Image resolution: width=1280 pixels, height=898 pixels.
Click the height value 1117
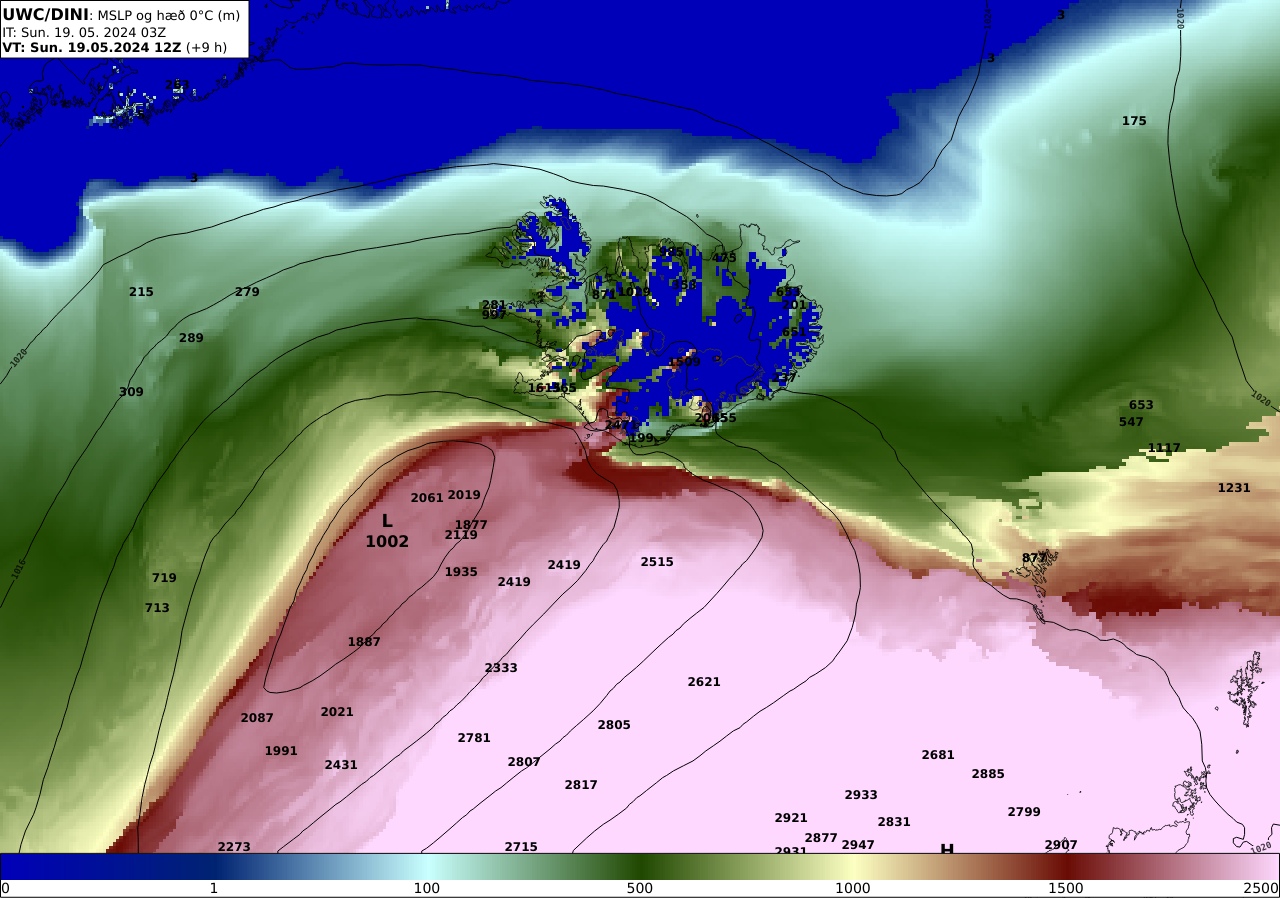[x=1164, y=448]
